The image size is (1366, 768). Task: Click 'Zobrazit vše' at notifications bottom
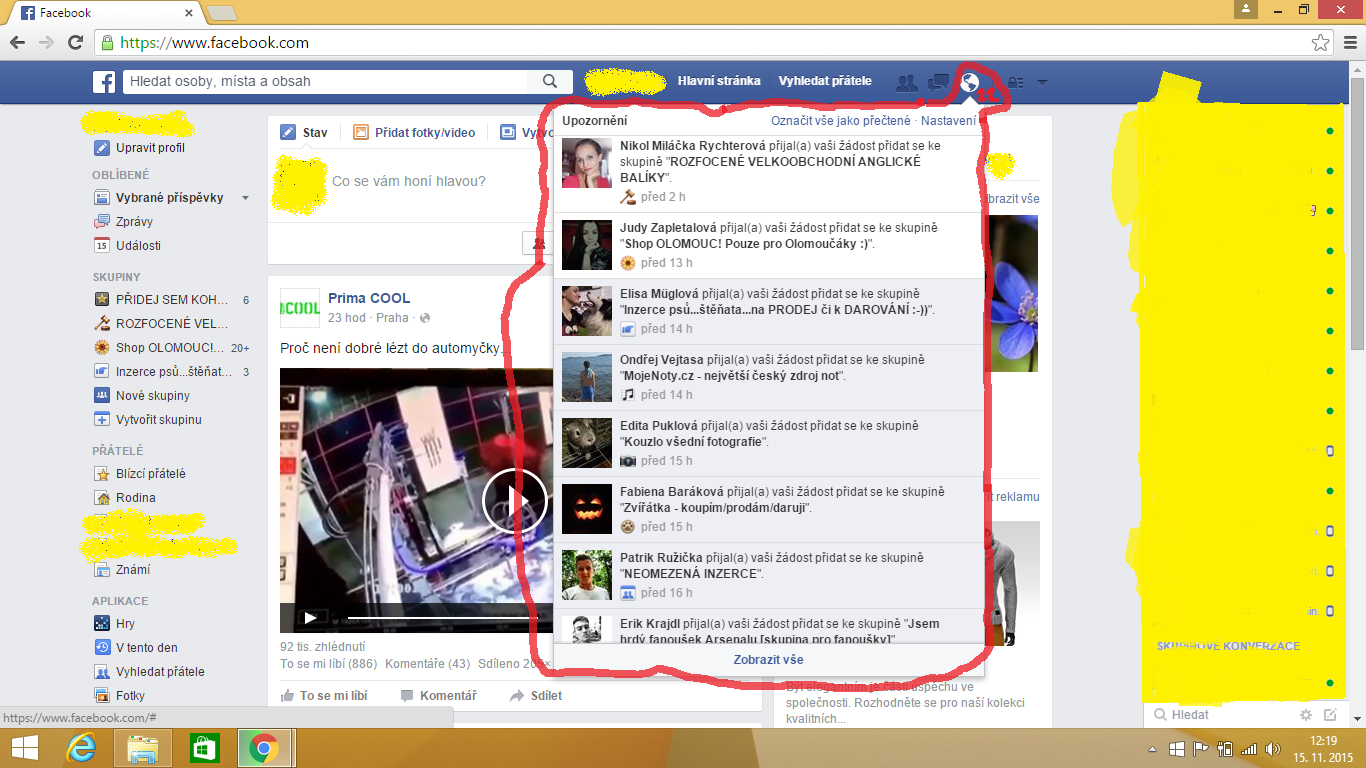pyautogui.click(x=768, y=660)
